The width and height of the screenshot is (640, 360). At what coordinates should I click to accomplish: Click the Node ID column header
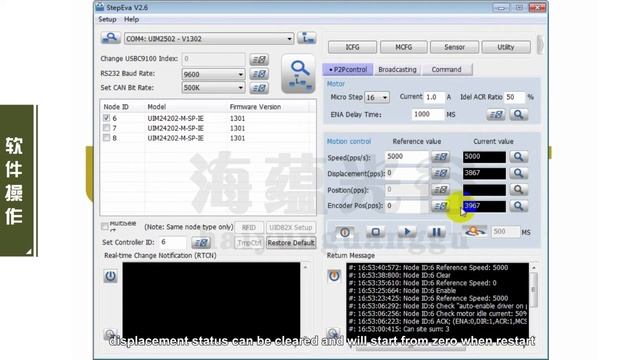[116, 107]
